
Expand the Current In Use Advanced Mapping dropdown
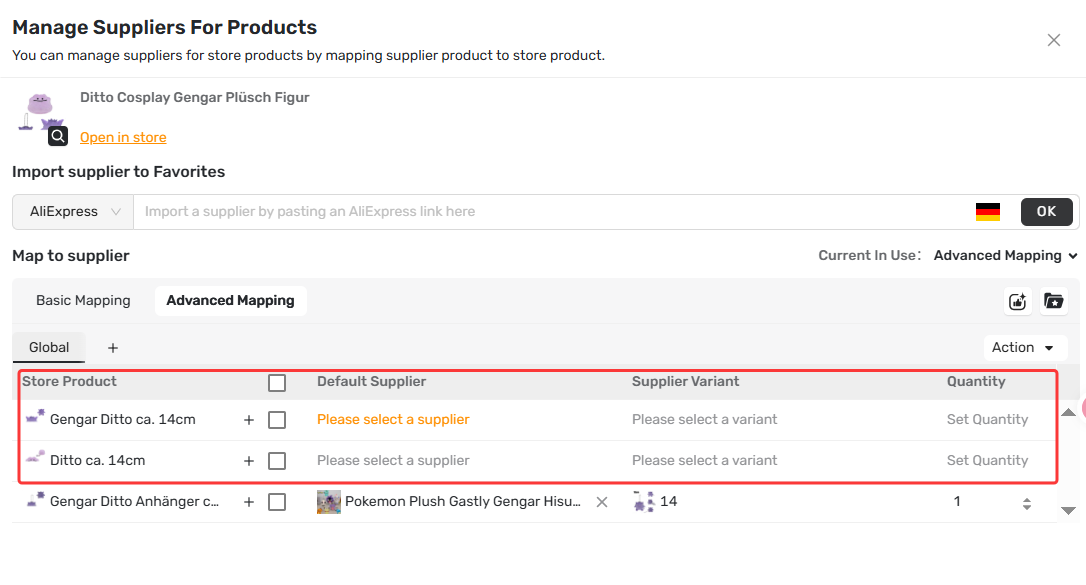pos(1005,255)
